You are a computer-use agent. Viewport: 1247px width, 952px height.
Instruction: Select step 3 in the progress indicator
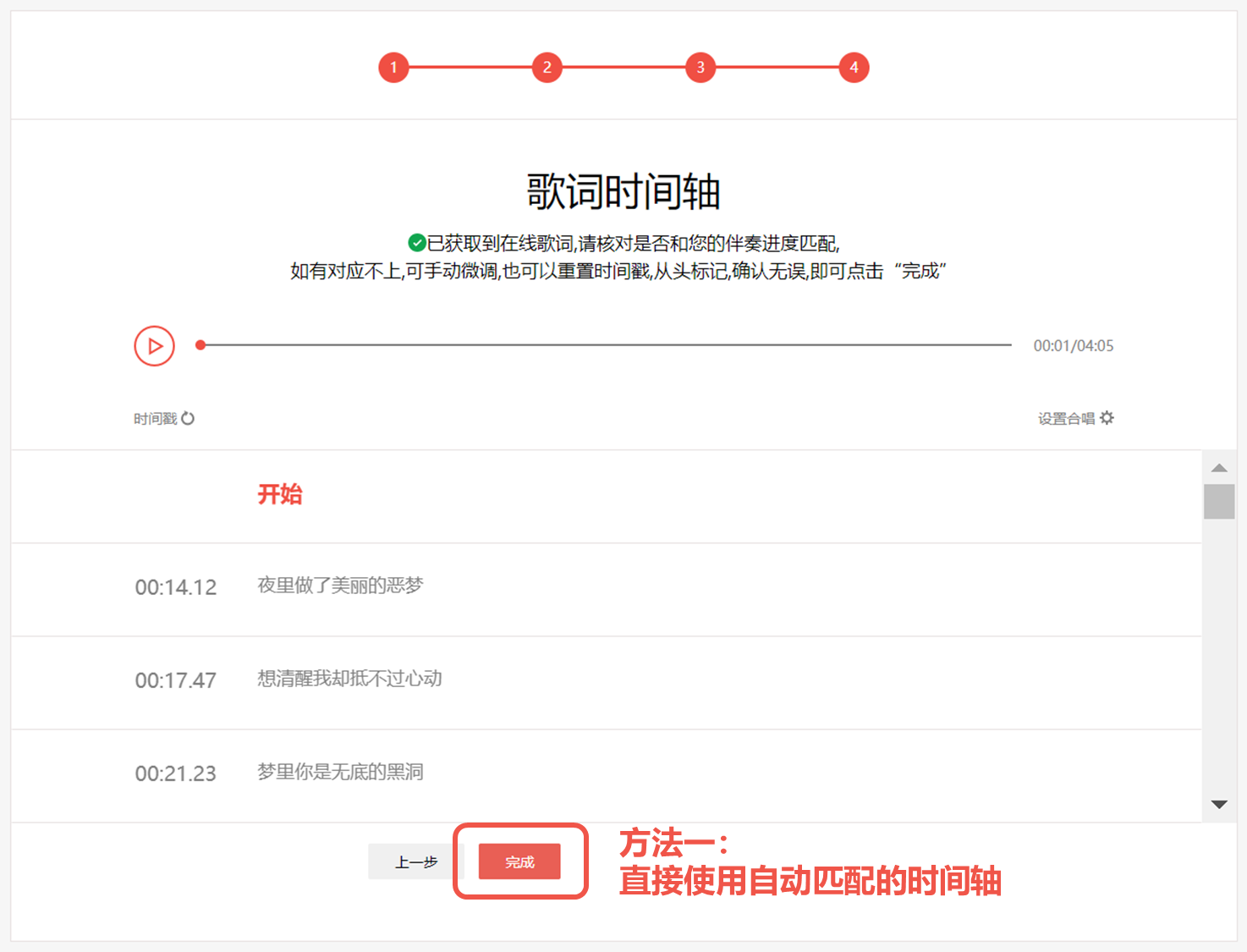point(700,67)
